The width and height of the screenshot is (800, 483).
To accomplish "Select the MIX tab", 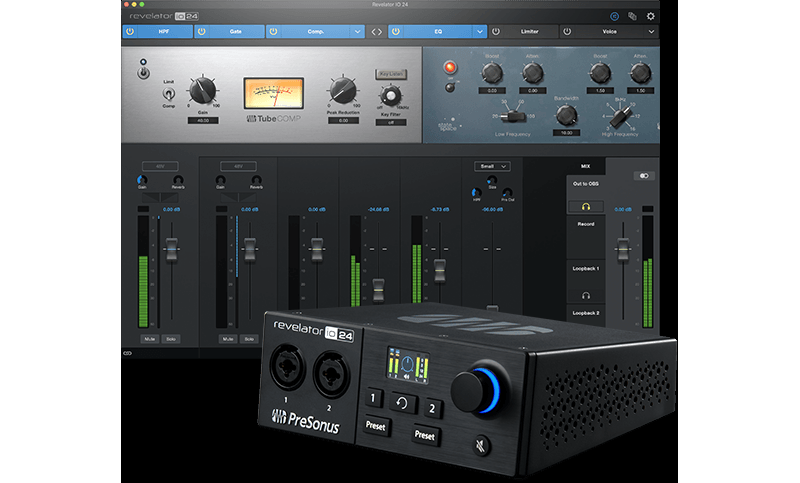I will point(585,166).
